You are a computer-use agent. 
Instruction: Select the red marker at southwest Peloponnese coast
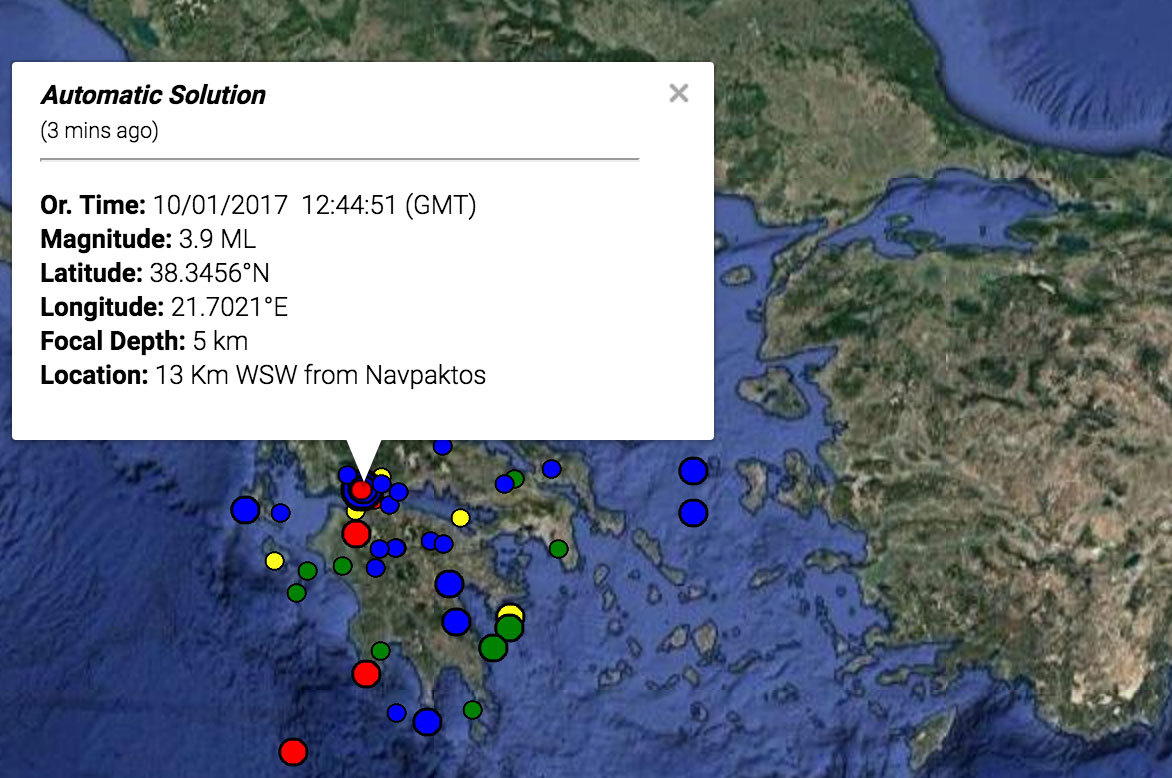pyautogui.click(x=366, y=674)
